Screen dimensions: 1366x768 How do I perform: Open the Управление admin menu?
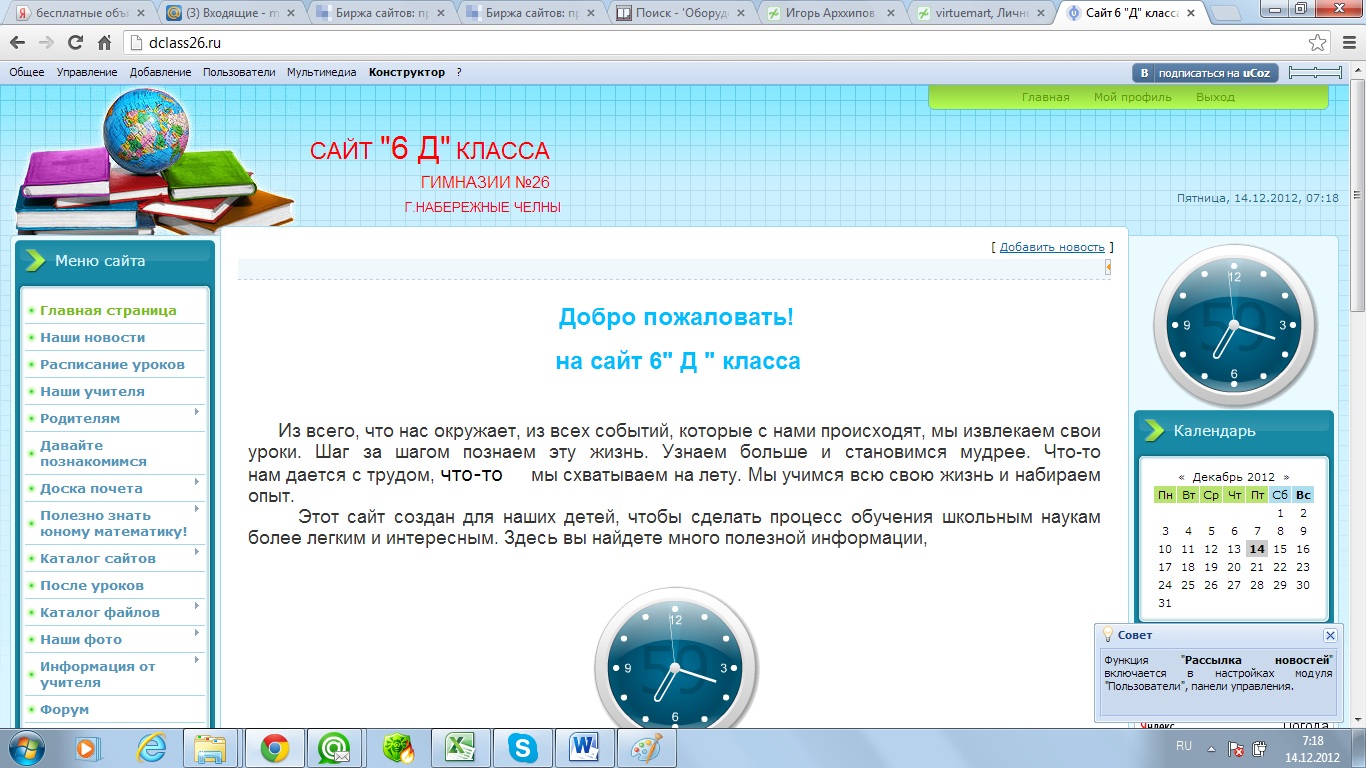(87, 72)
